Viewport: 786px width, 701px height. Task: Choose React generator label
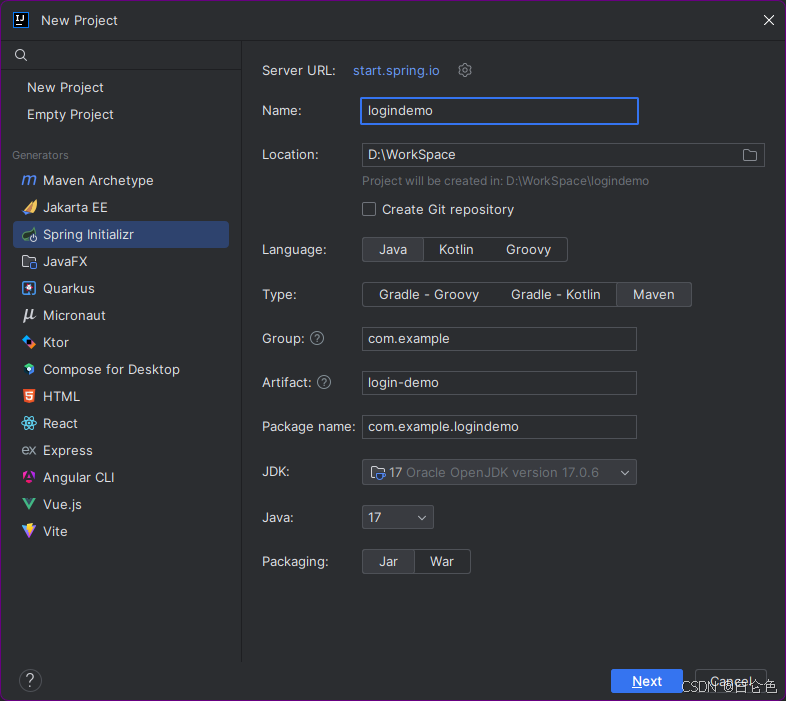(60, 424)
